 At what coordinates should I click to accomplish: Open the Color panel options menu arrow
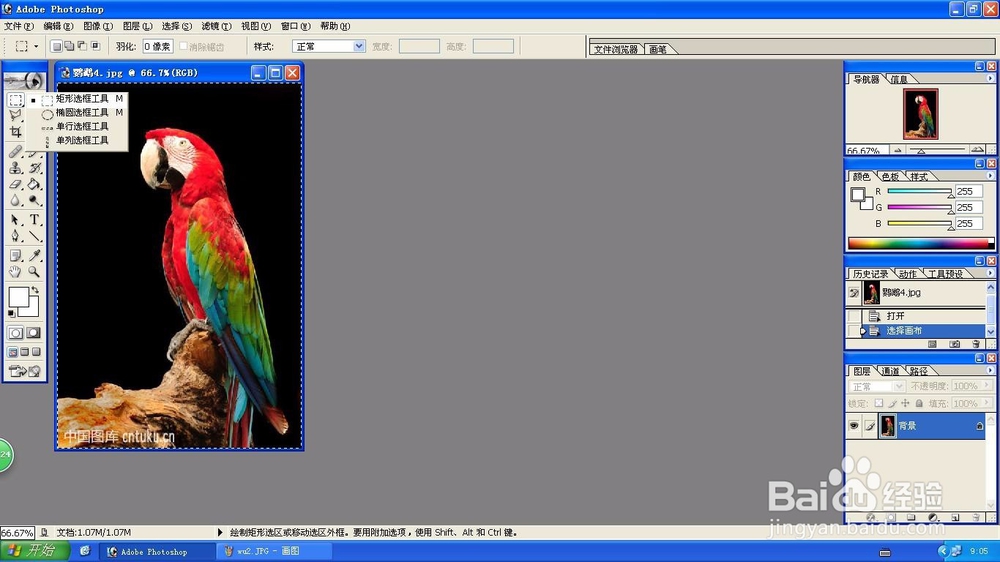990,175
